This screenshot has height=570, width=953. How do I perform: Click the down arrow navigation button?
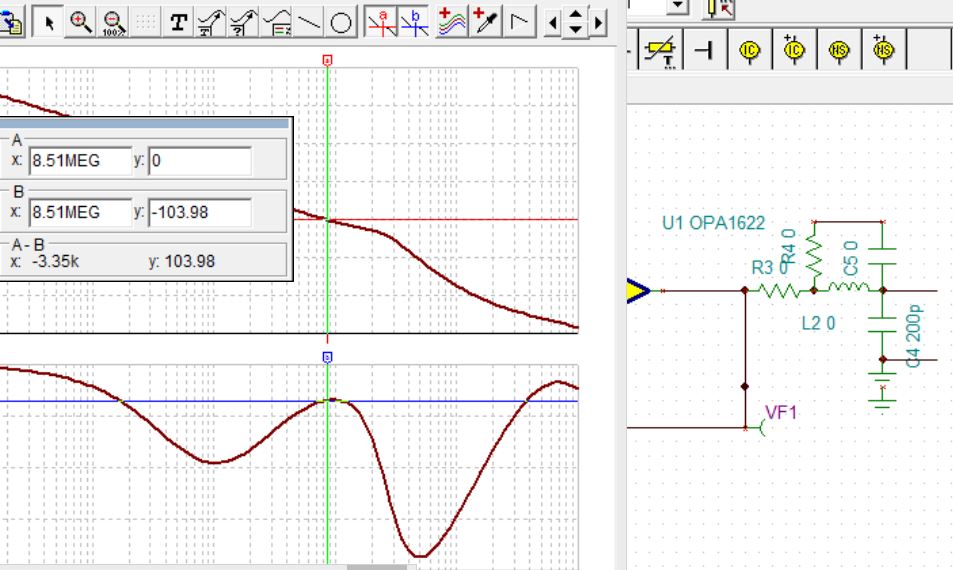click(575, 30)
